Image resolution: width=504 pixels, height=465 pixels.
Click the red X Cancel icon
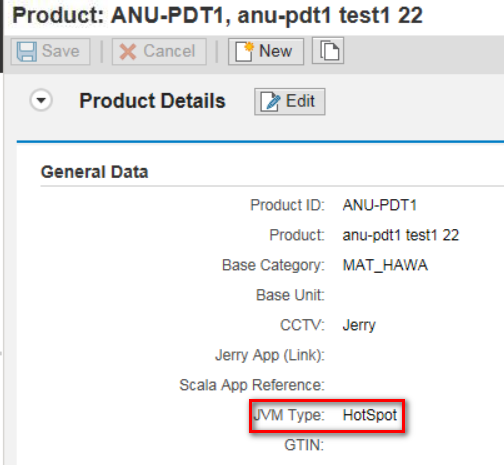[128, 52]
